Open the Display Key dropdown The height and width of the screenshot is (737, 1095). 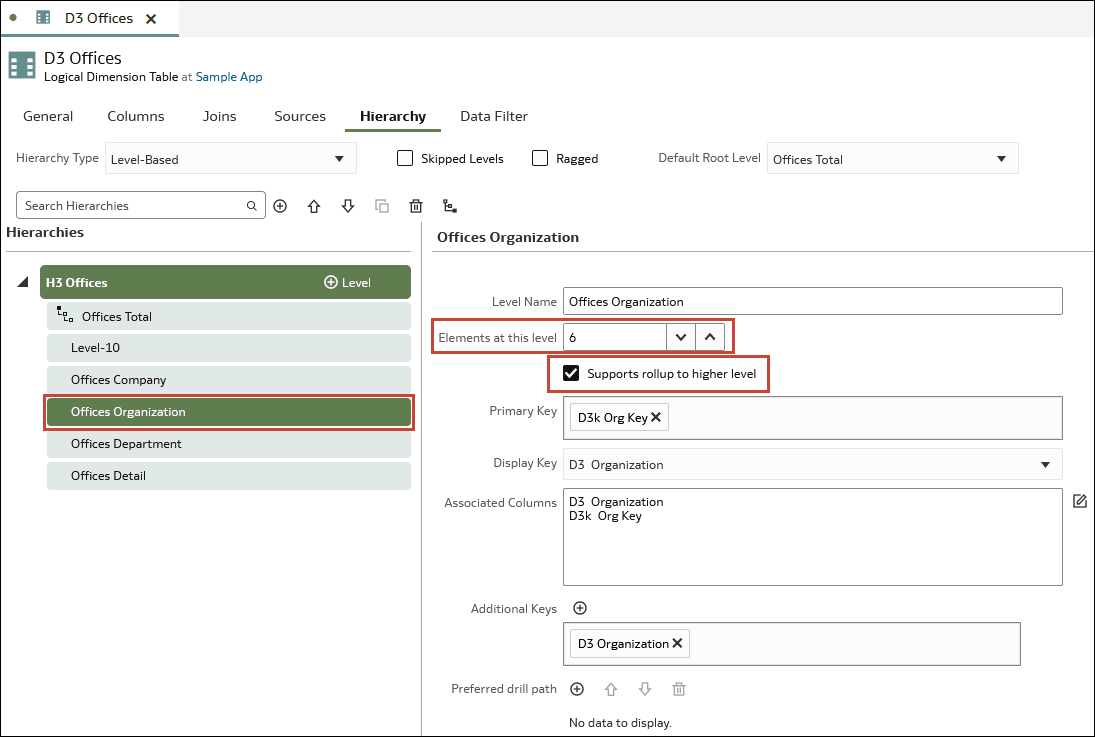[x=812, y=464]
